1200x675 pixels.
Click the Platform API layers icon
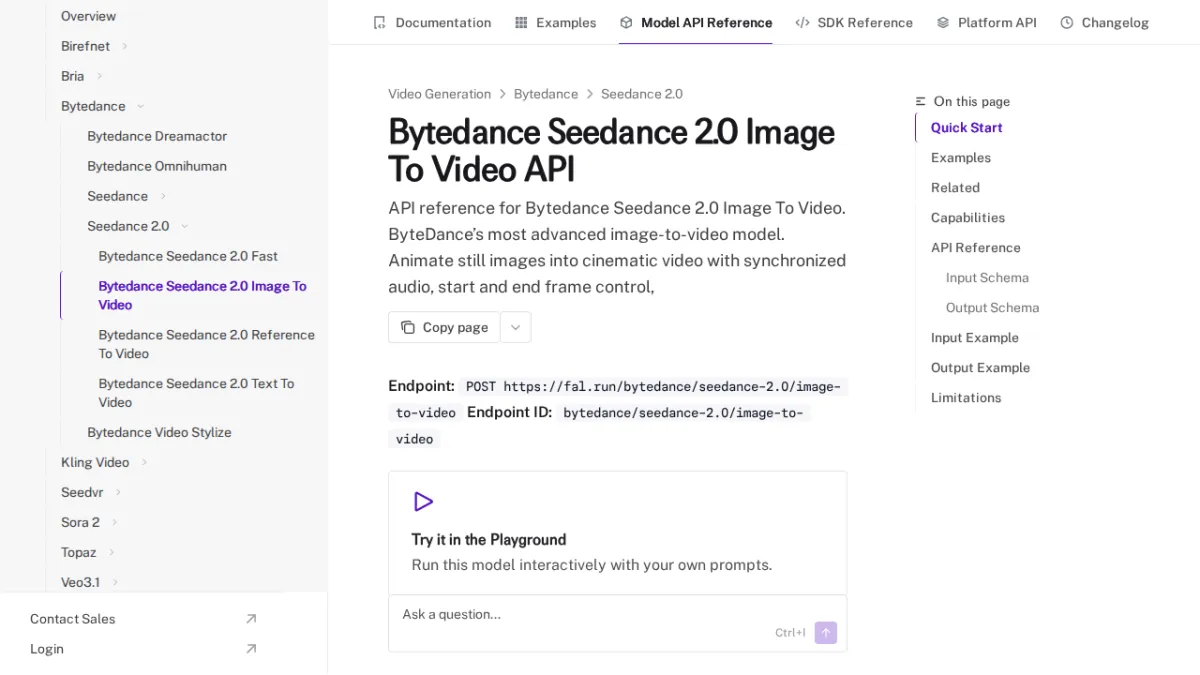click(943, 22)
